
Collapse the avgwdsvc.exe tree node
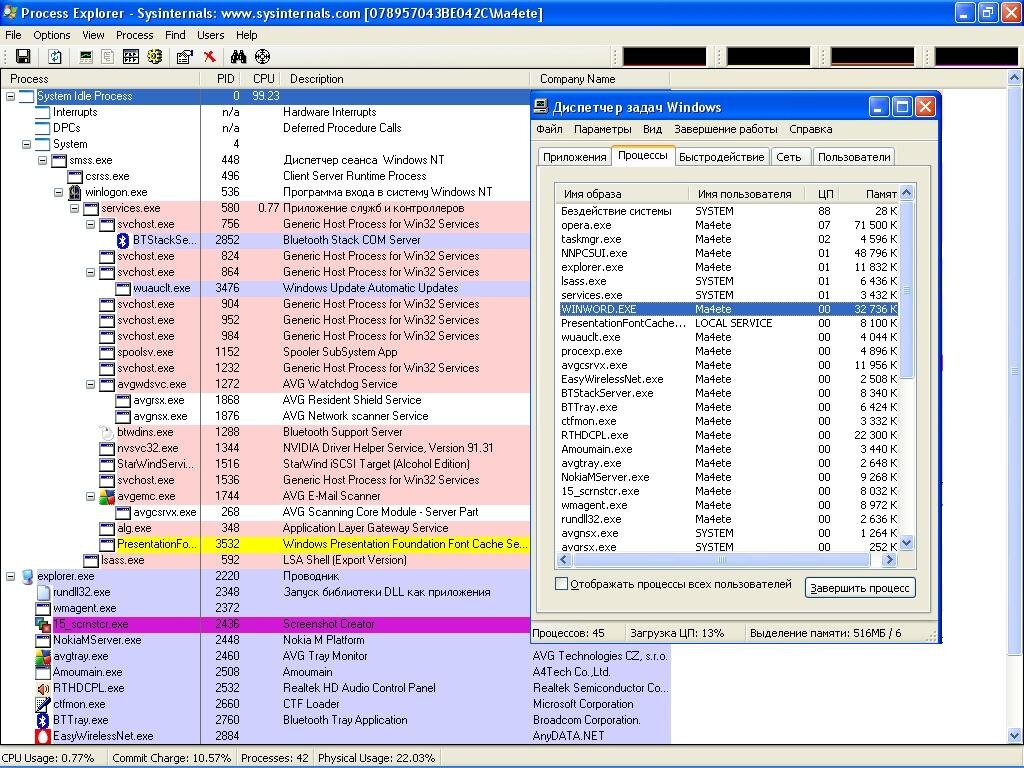(91, 385)
